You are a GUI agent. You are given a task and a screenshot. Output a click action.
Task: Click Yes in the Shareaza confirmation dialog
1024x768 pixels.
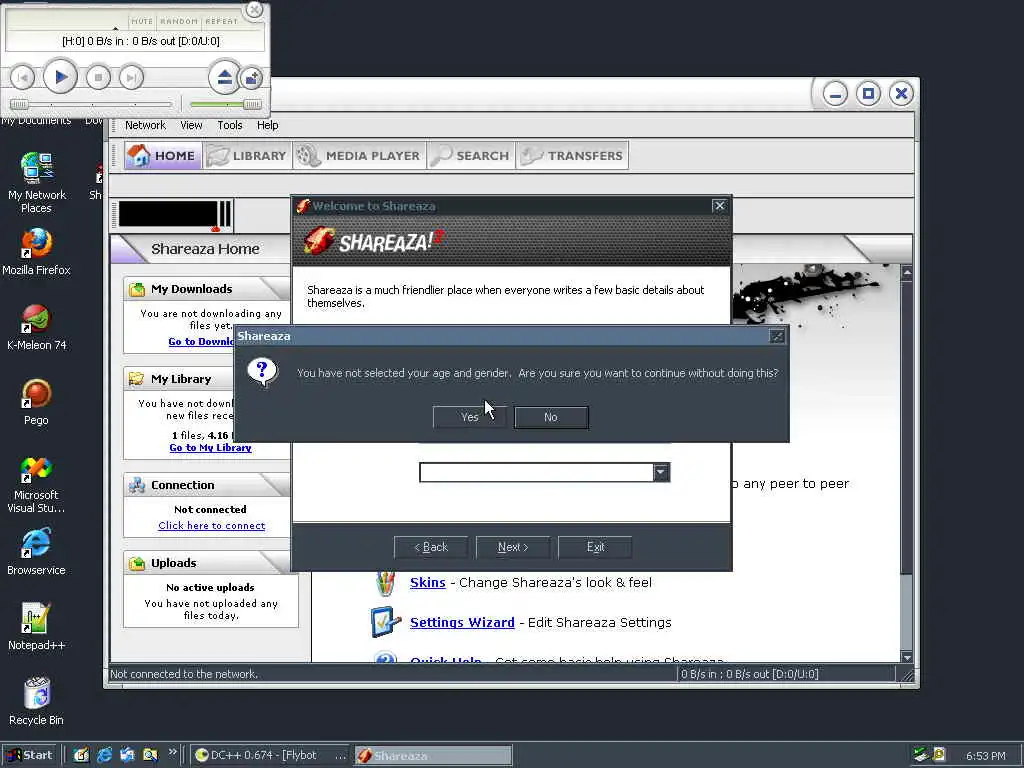470,417
